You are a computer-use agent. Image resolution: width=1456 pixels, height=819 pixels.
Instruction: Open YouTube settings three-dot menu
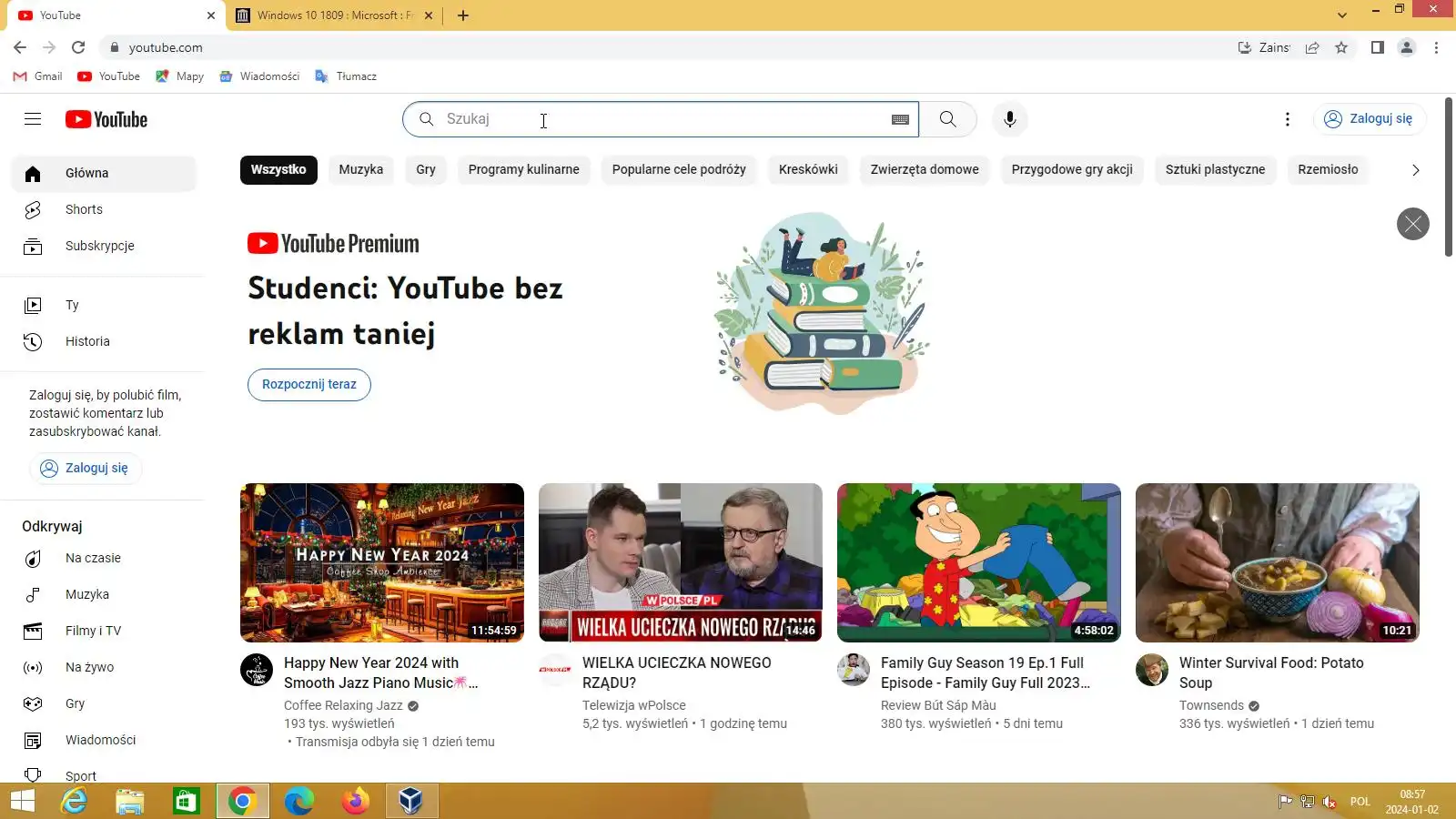[x=1287, y=119]
